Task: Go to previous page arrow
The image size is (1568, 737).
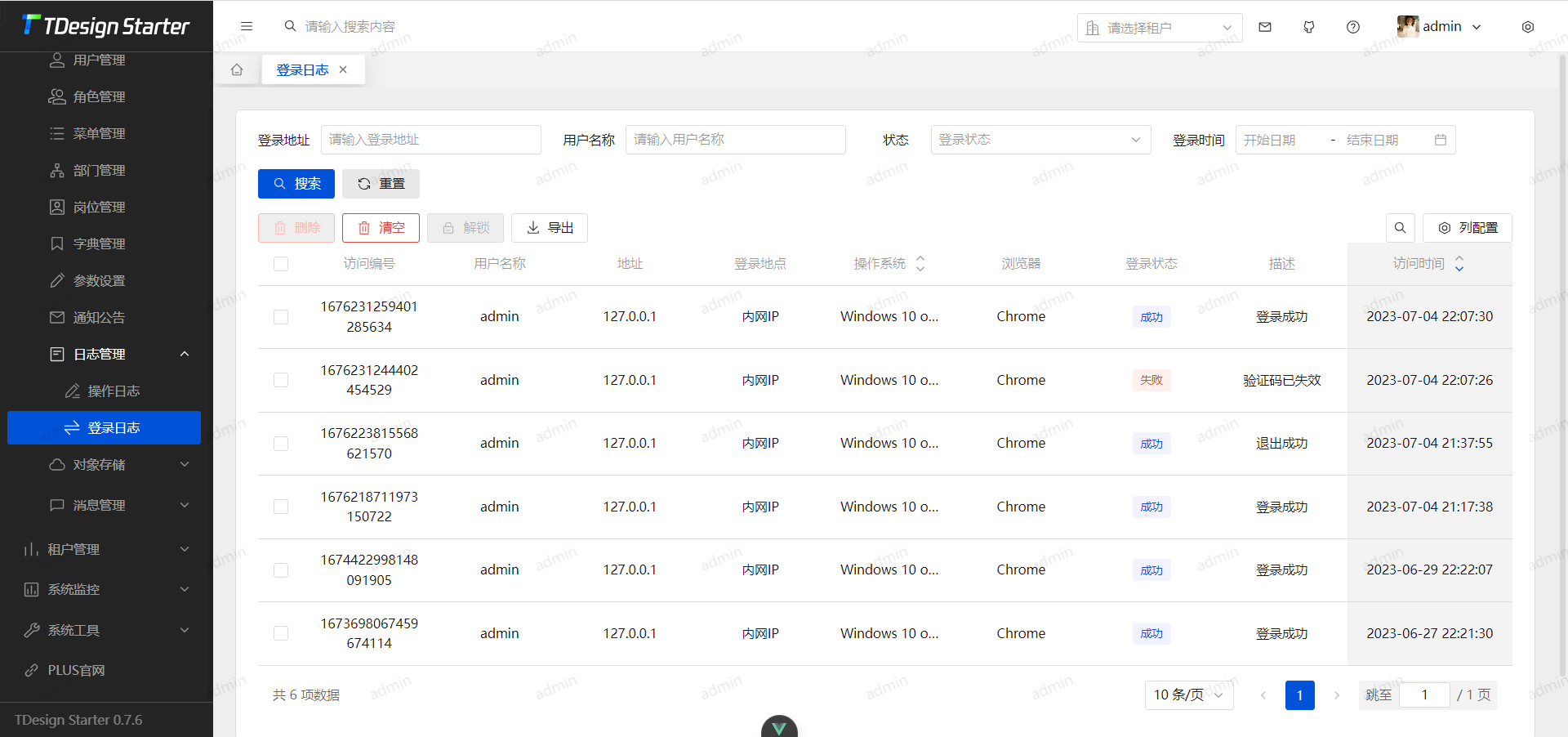Action: (1263, 695)
